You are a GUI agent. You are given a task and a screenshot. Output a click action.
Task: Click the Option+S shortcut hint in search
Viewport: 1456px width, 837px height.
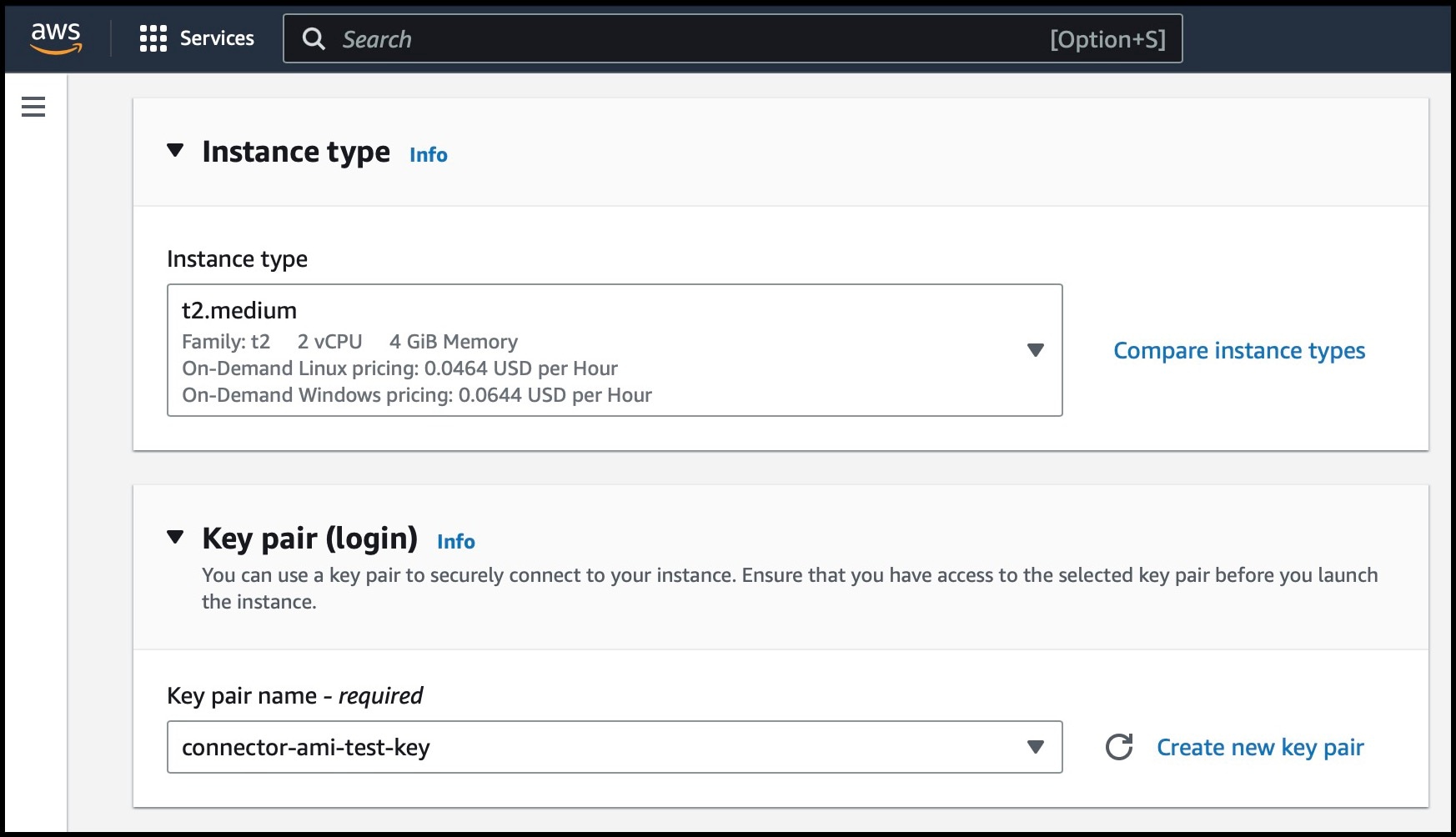pyautogui.click(x=1109, y=38)
